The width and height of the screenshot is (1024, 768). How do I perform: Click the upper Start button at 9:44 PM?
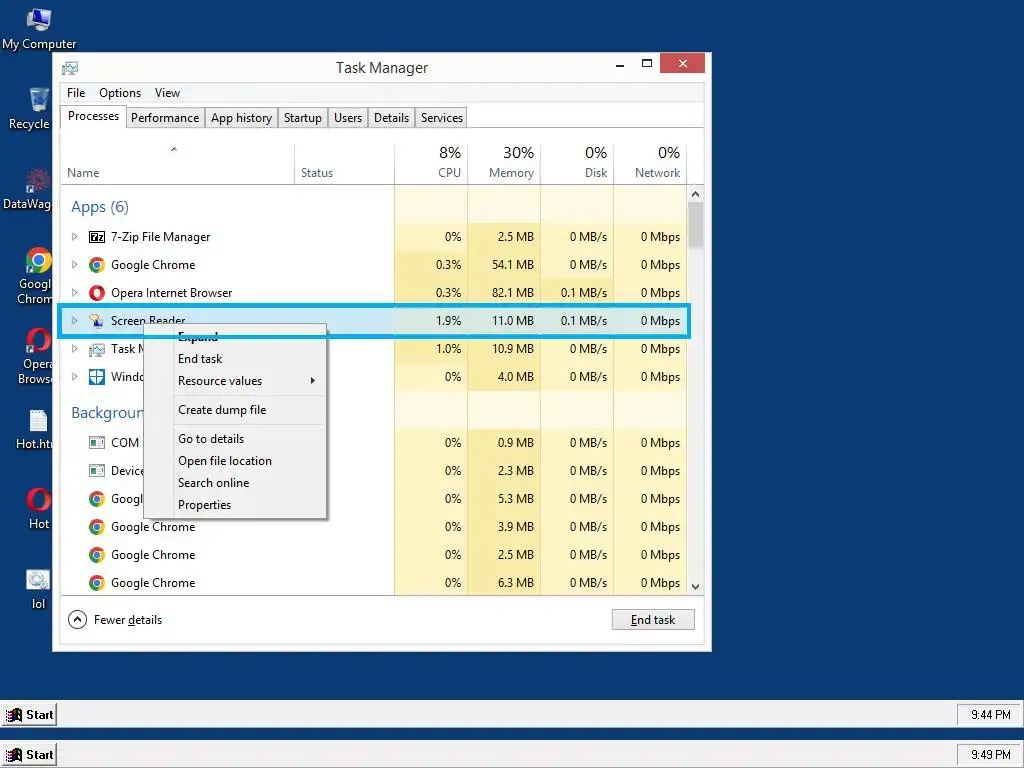(30, 714)
